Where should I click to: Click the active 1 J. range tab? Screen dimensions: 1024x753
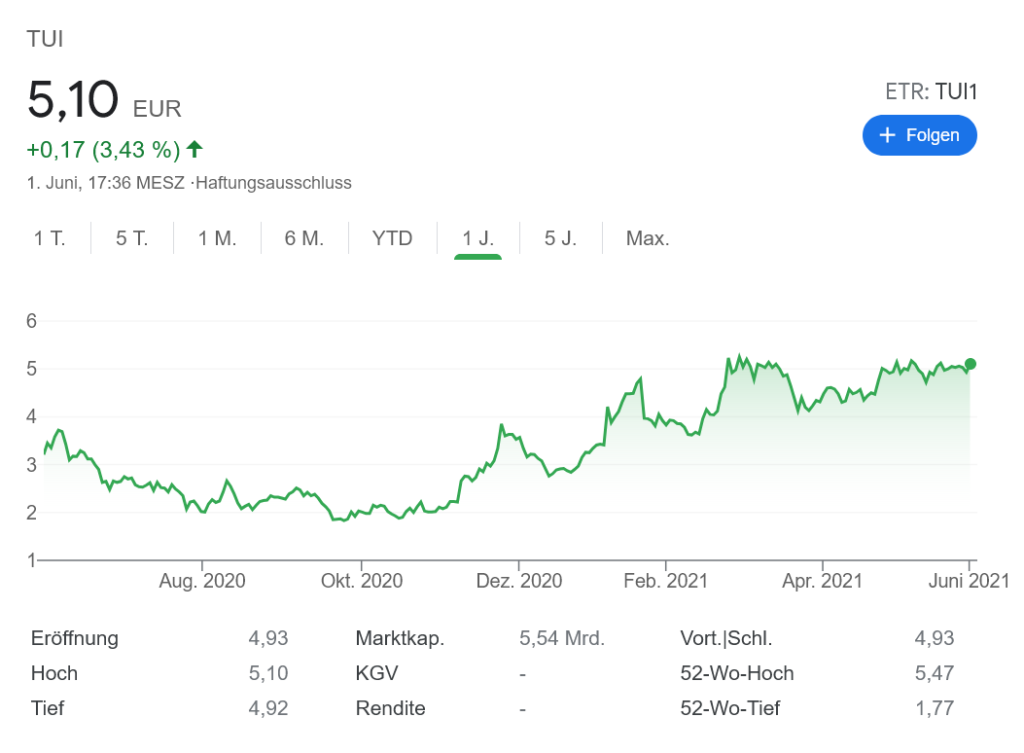(x=477, y=238)
